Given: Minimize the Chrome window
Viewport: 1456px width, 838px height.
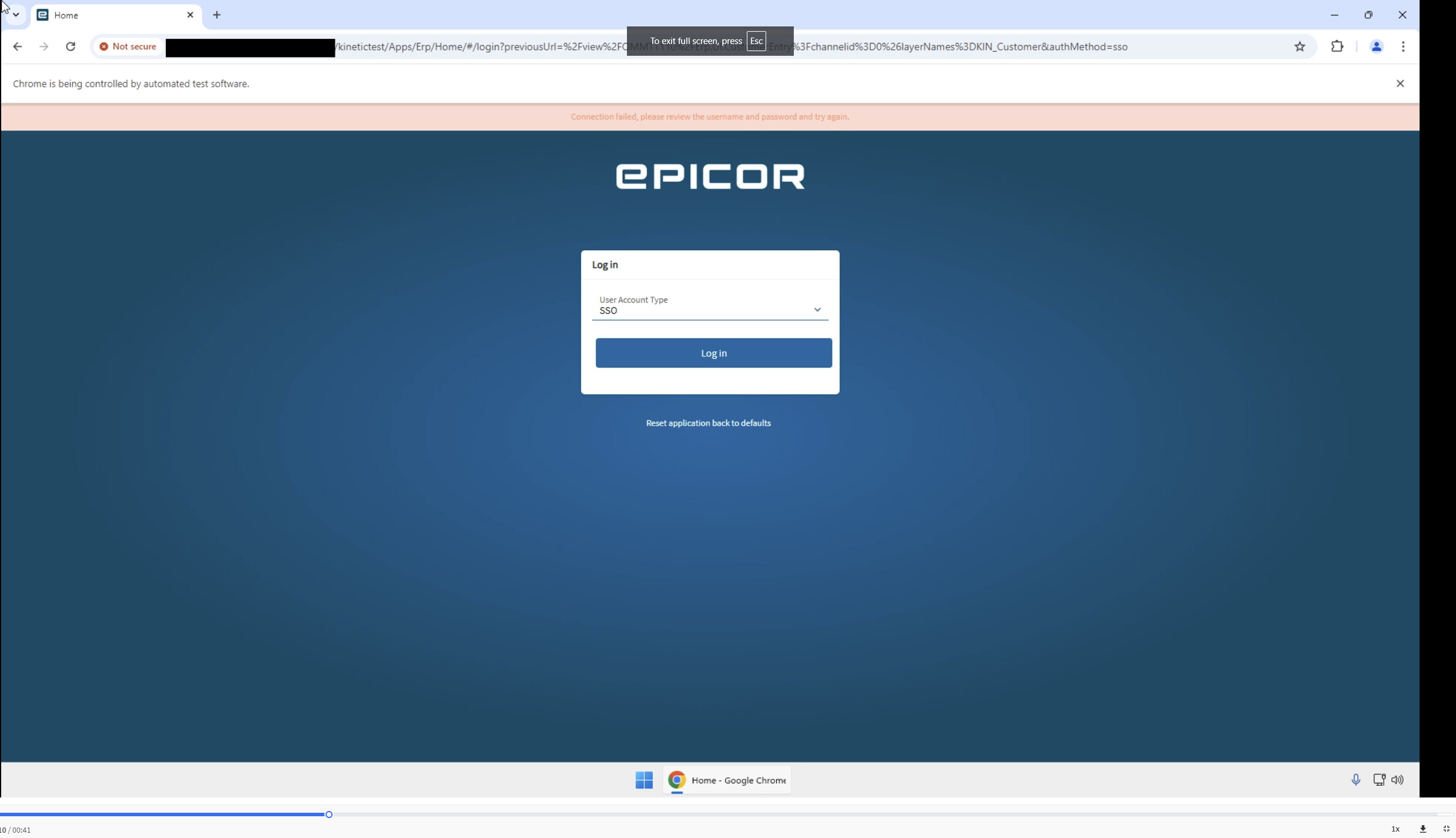Looking at the screenshot, I should [1334, 15].
